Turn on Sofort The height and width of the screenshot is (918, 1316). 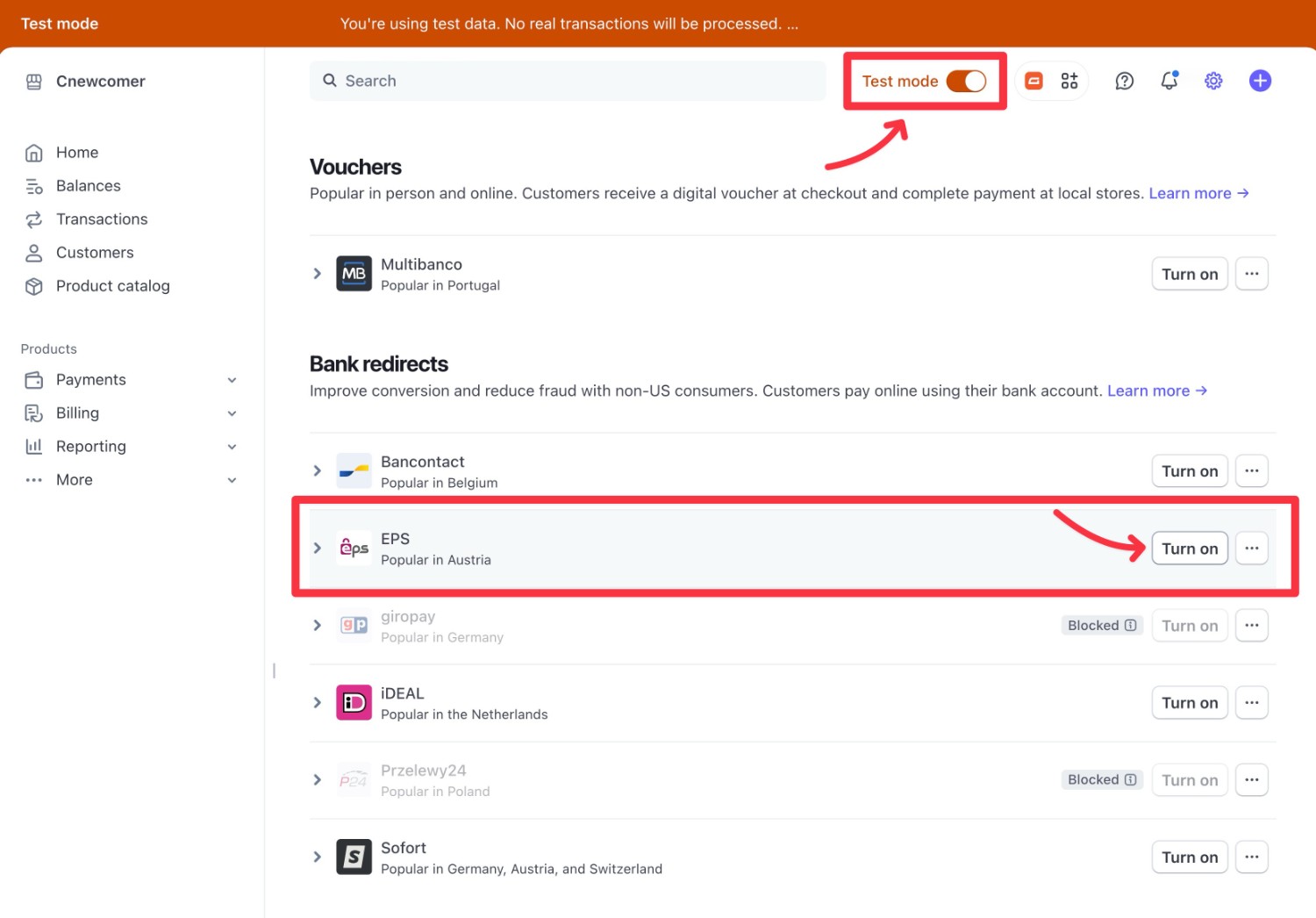(1190, 857)
